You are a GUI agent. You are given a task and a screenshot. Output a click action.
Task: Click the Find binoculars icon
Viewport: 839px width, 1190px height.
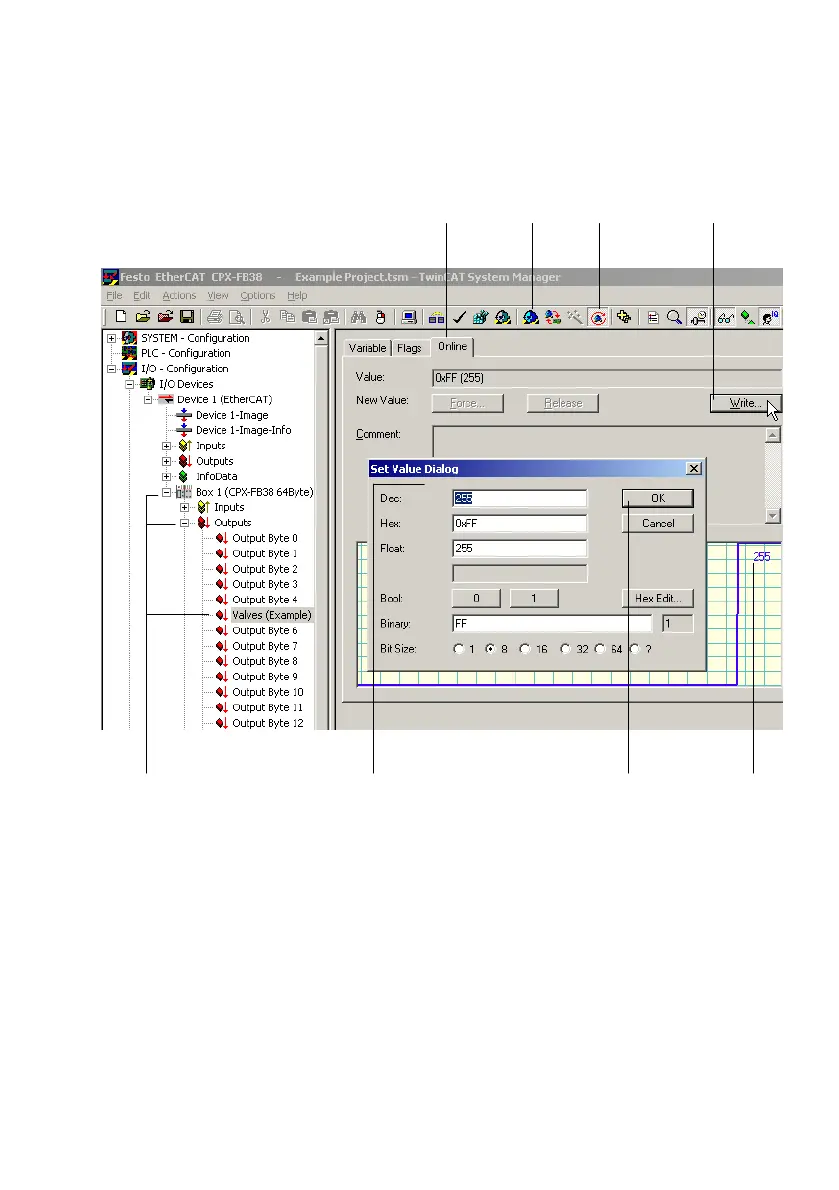pos(359,317)
